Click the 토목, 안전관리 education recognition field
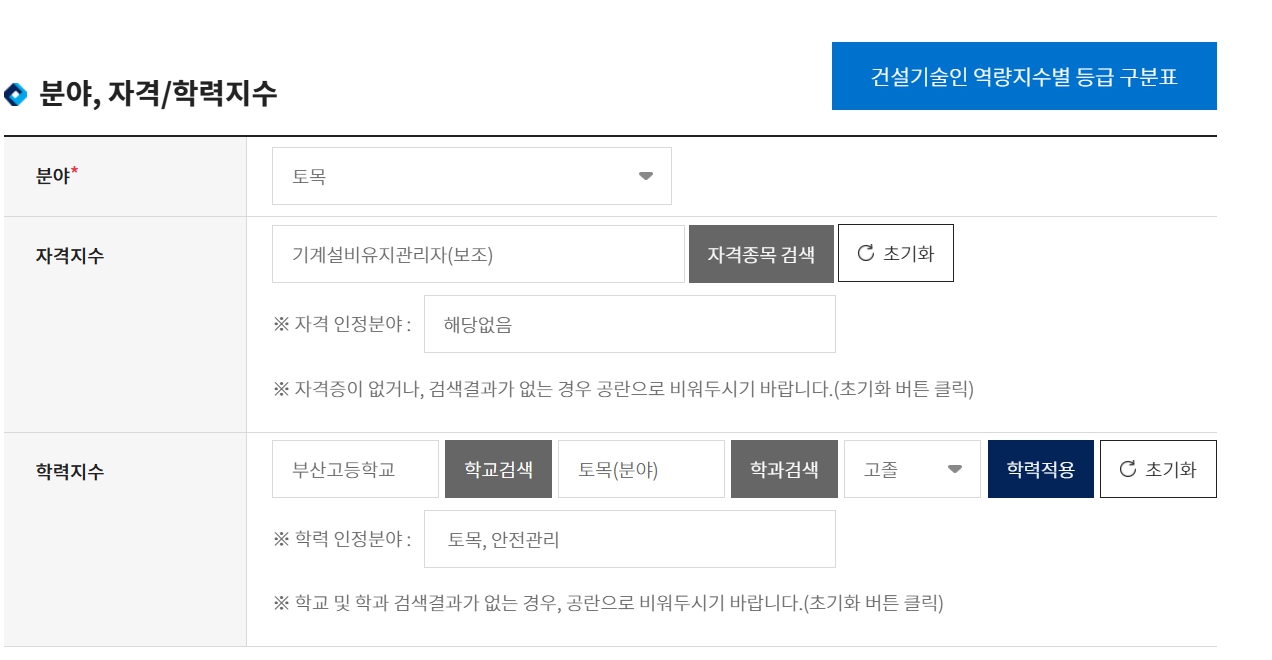Viewport: 1272px width, 660px height. click(632, 539)
